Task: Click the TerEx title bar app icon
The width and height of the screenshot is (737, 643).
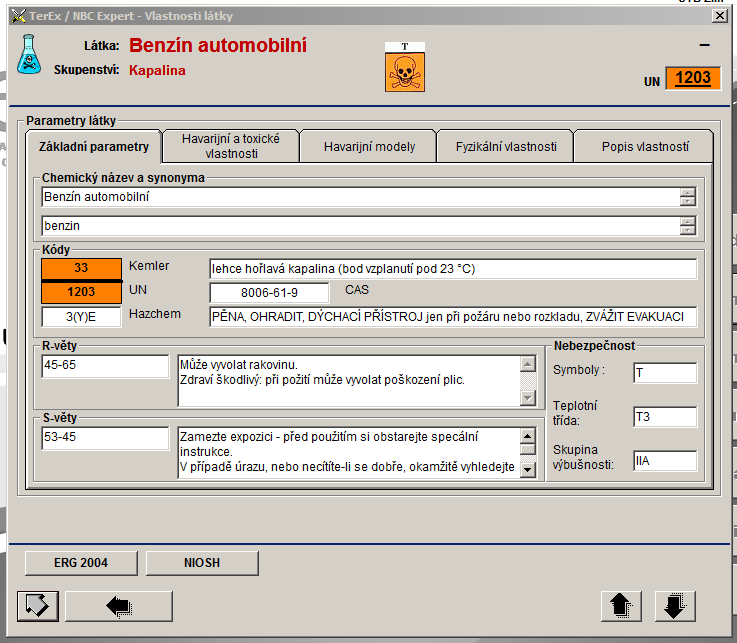Action: (x=18, y=16)
